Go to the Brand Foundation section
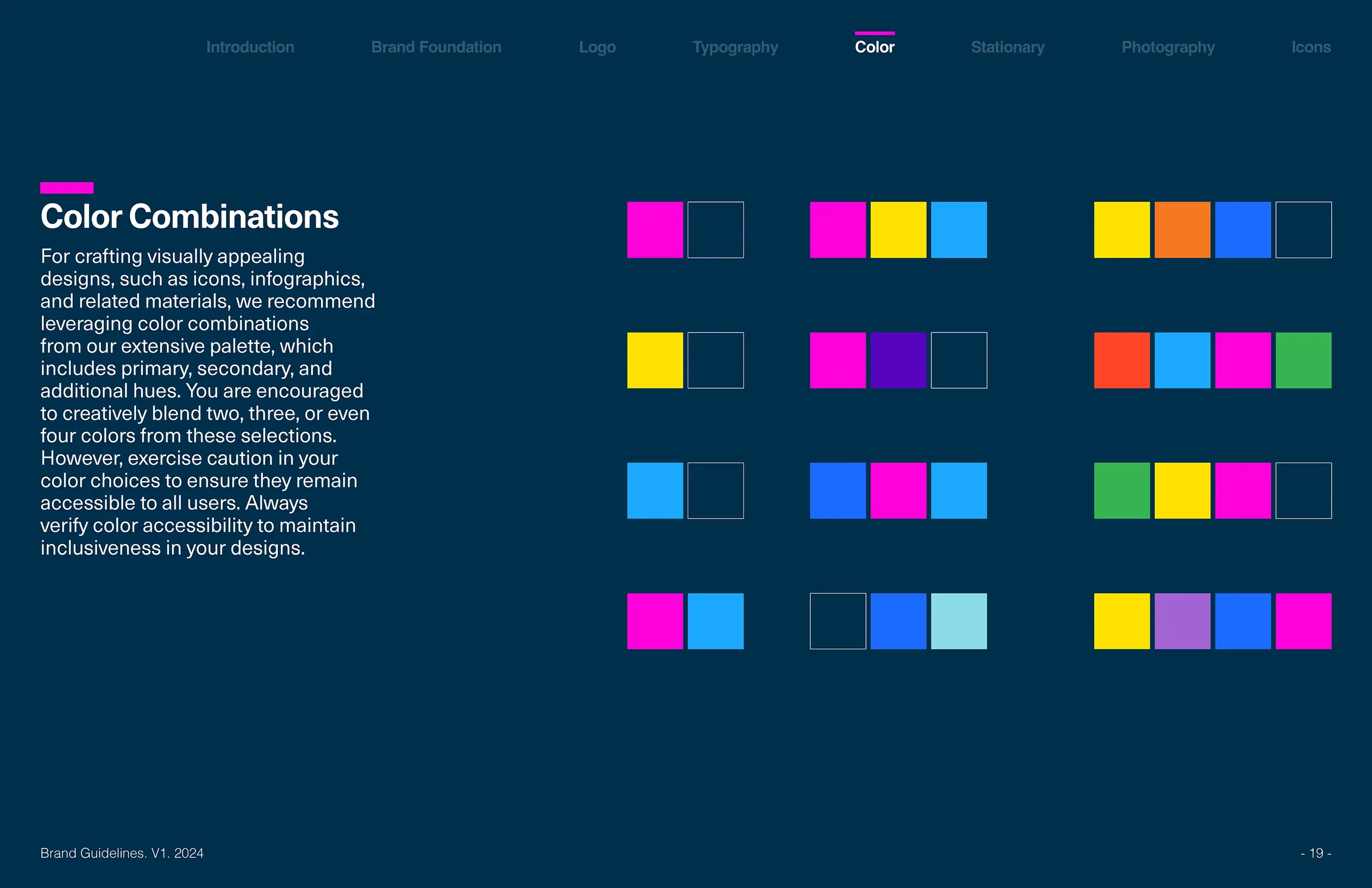 click(x=436, y=47)
